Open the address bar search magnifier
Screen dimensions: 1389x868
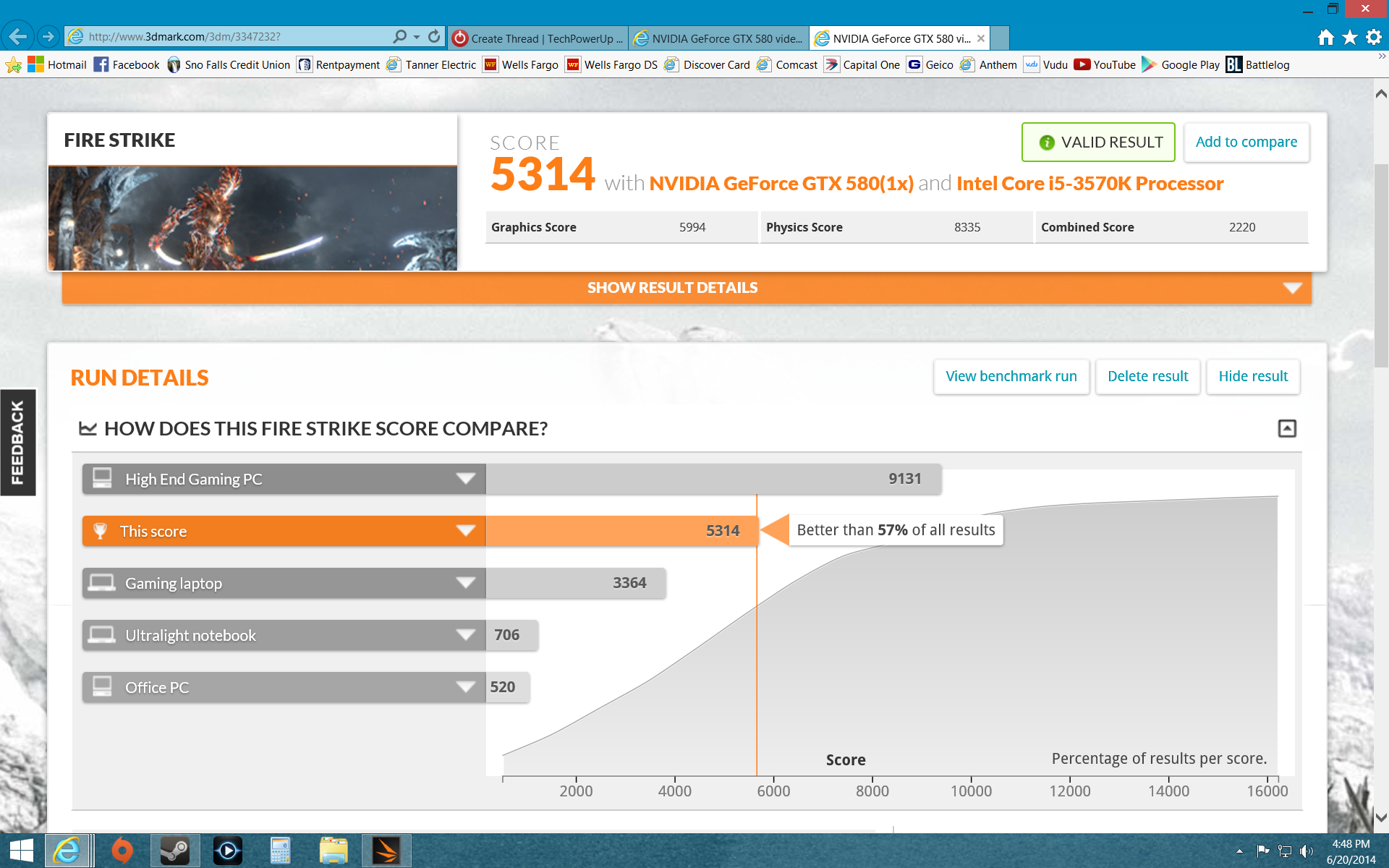pyautogui.click(x=399, y=36)
